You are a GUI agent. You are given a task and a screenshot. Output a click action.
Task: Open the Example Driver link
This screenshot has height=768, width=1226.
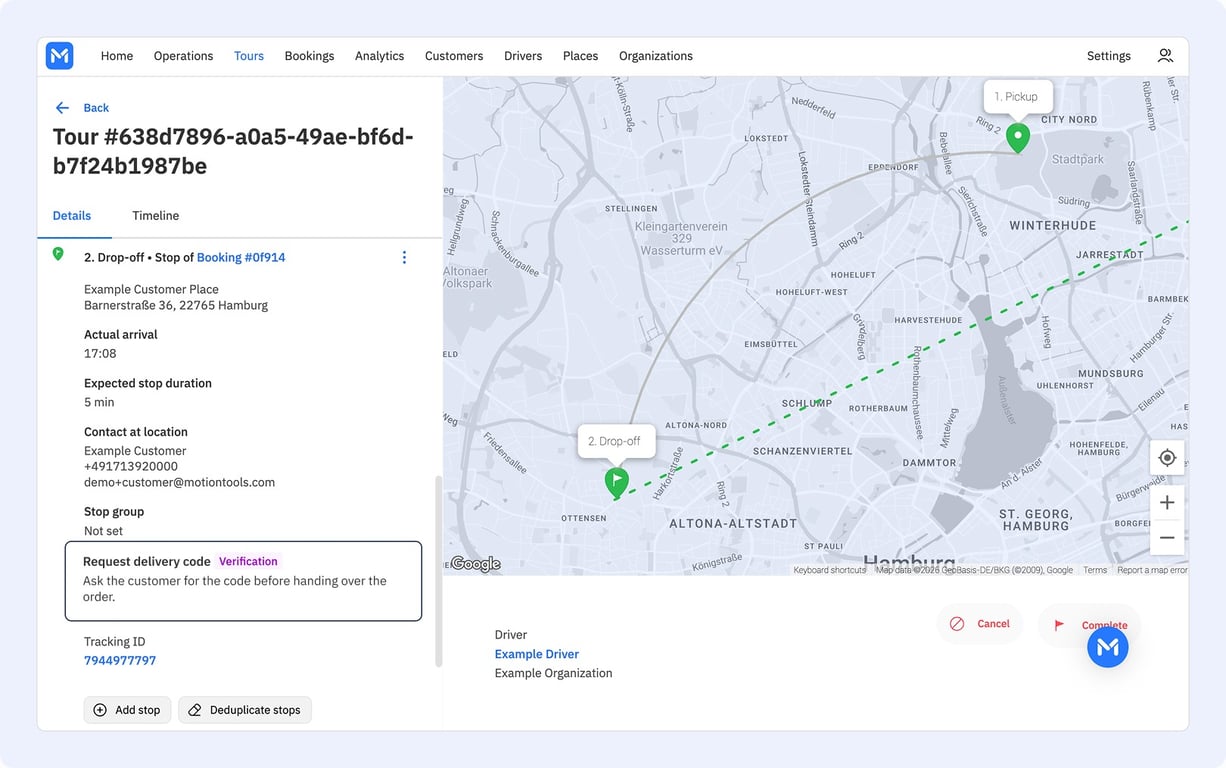pos(537,654)
